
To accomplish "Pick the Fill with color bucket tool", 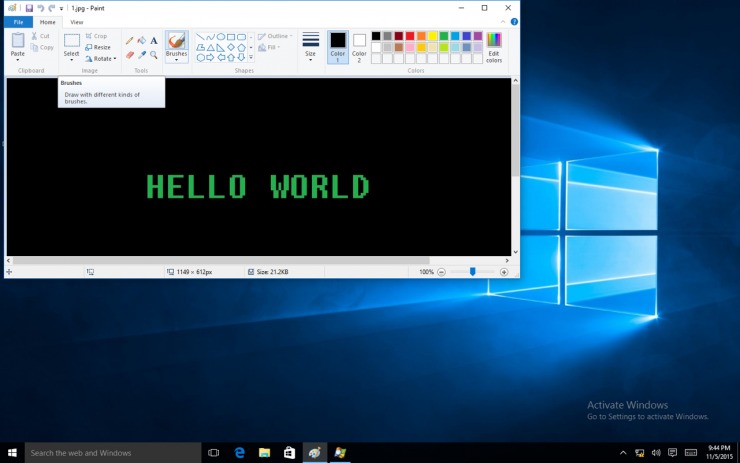I will [x=141, y=41].
